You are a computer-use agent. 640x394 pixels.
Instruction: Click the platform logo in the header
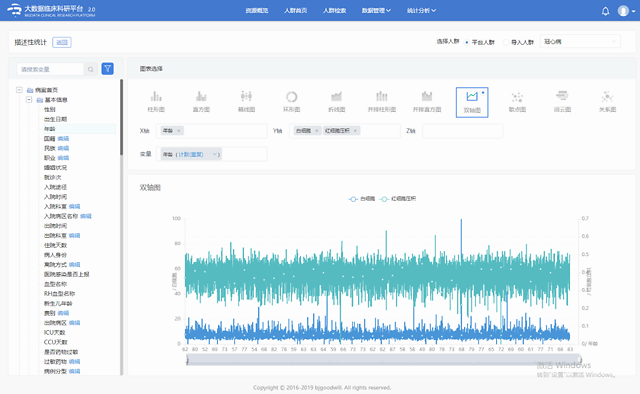51,10
